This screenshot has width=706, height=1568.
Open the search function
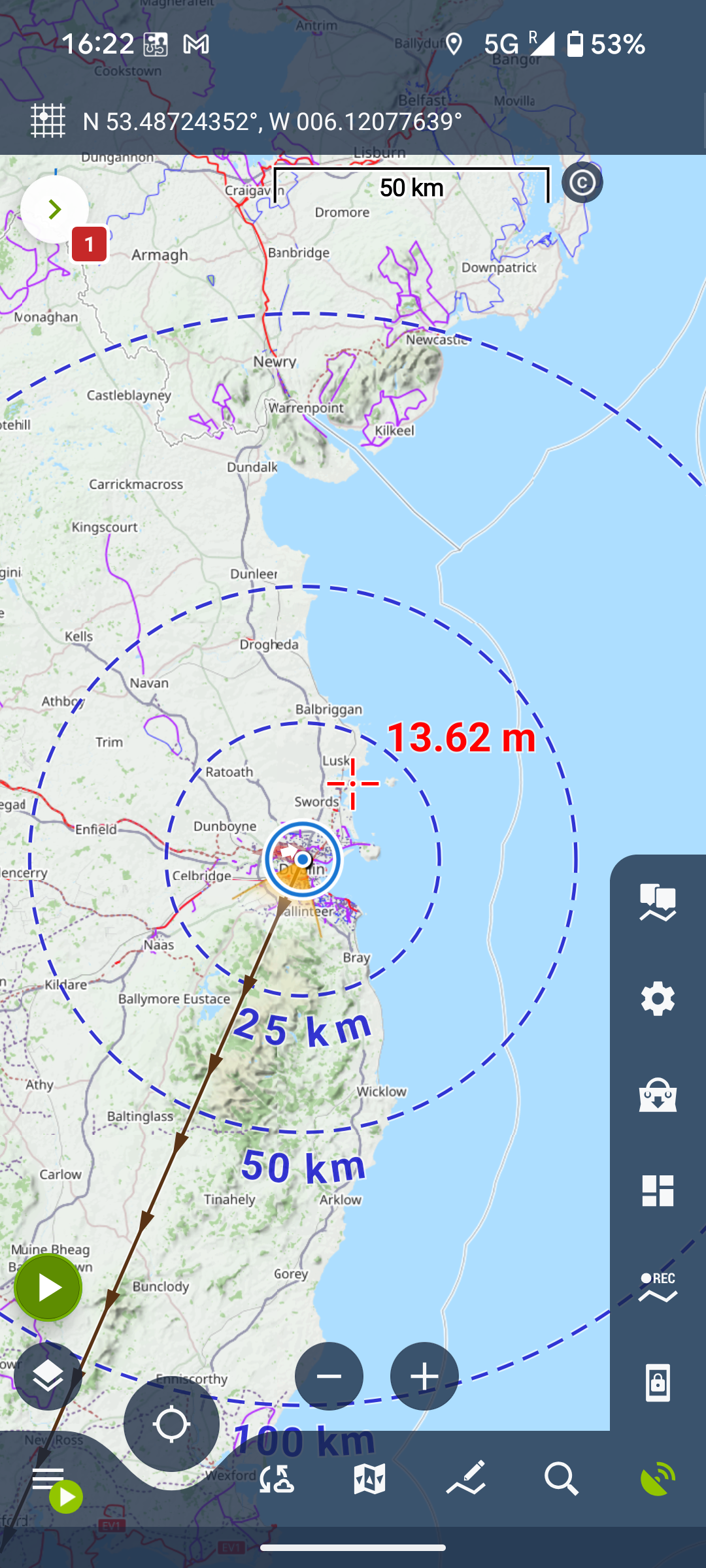pyautogui.click(x=562, y=1479)
